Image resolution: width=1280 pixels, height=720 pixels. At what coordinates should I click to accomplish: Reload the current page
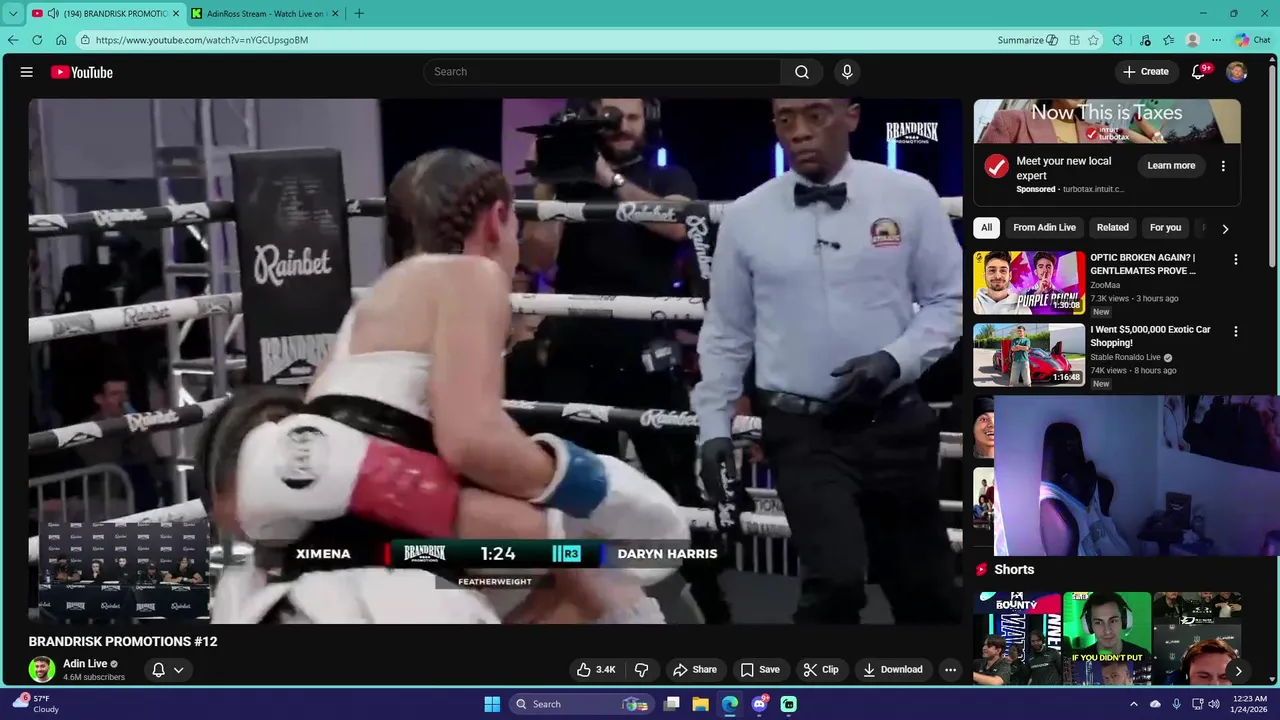pos(37,40)
